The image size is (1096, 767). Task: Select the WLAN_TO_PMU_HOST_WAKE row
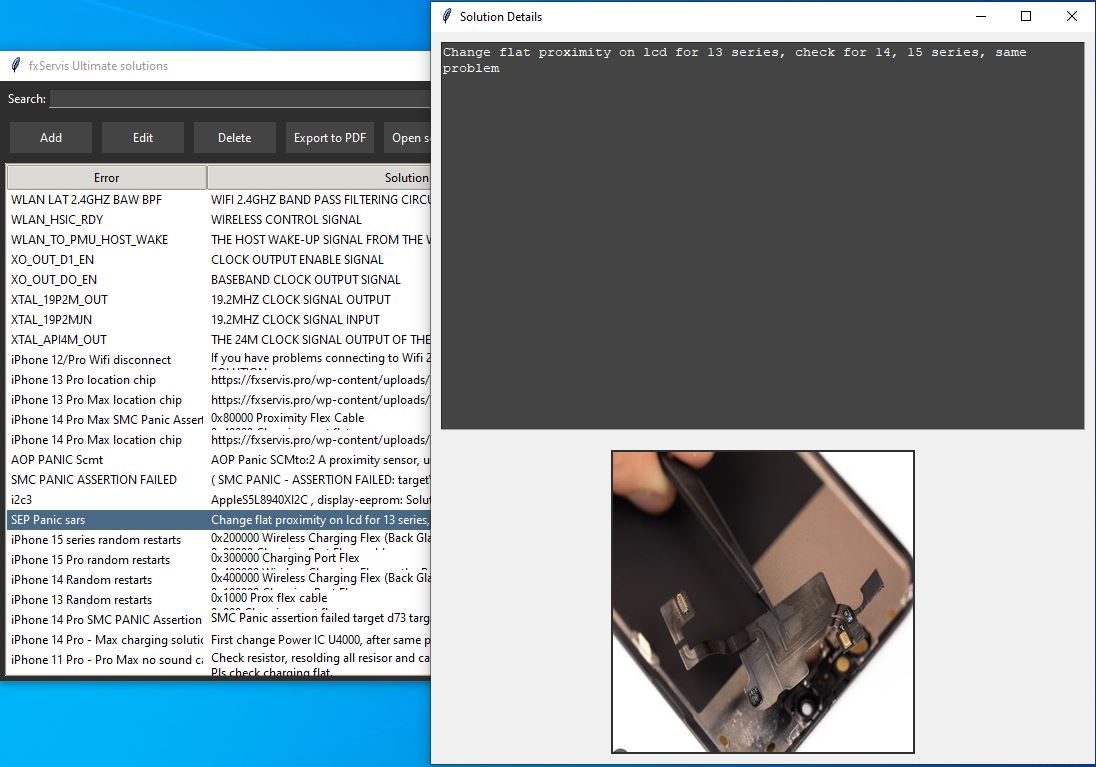click(x=219, y=240)
